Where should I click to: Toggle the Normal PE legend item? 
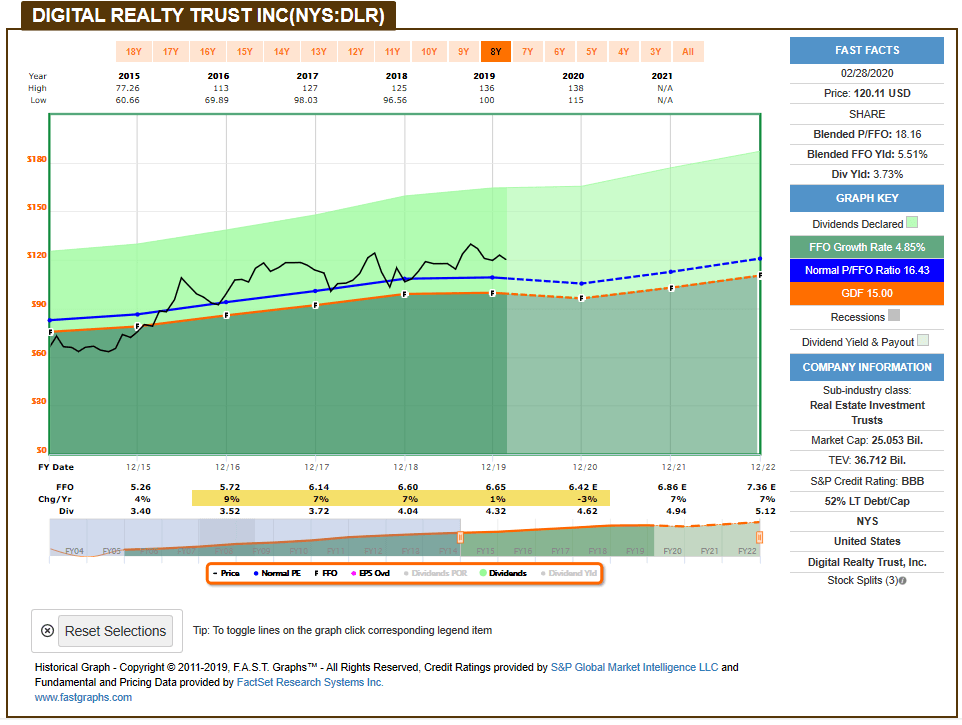pos(277,573)
